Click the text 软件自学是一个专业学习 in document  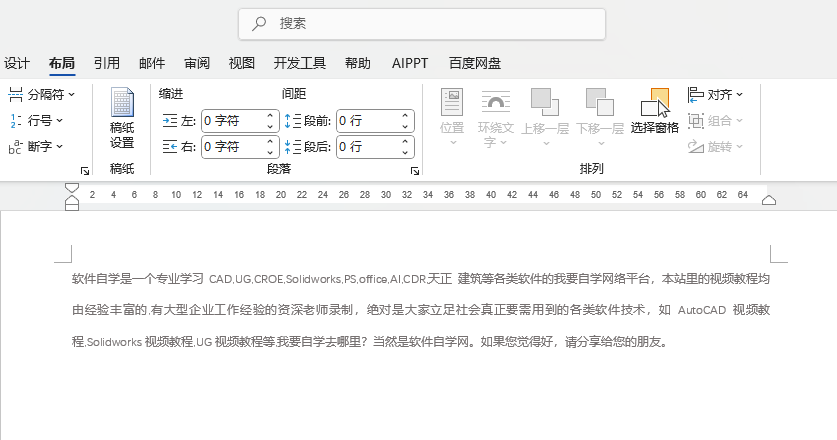point(138,279)
